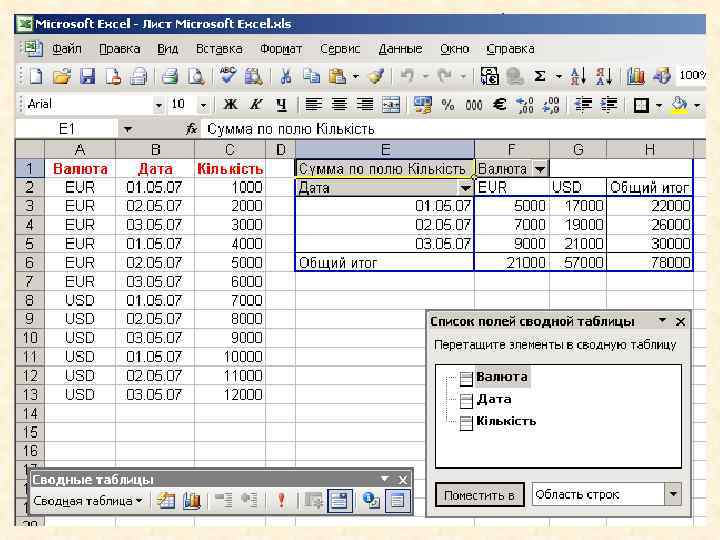
Task: Align text right
Action: click(x=365, y=105)
